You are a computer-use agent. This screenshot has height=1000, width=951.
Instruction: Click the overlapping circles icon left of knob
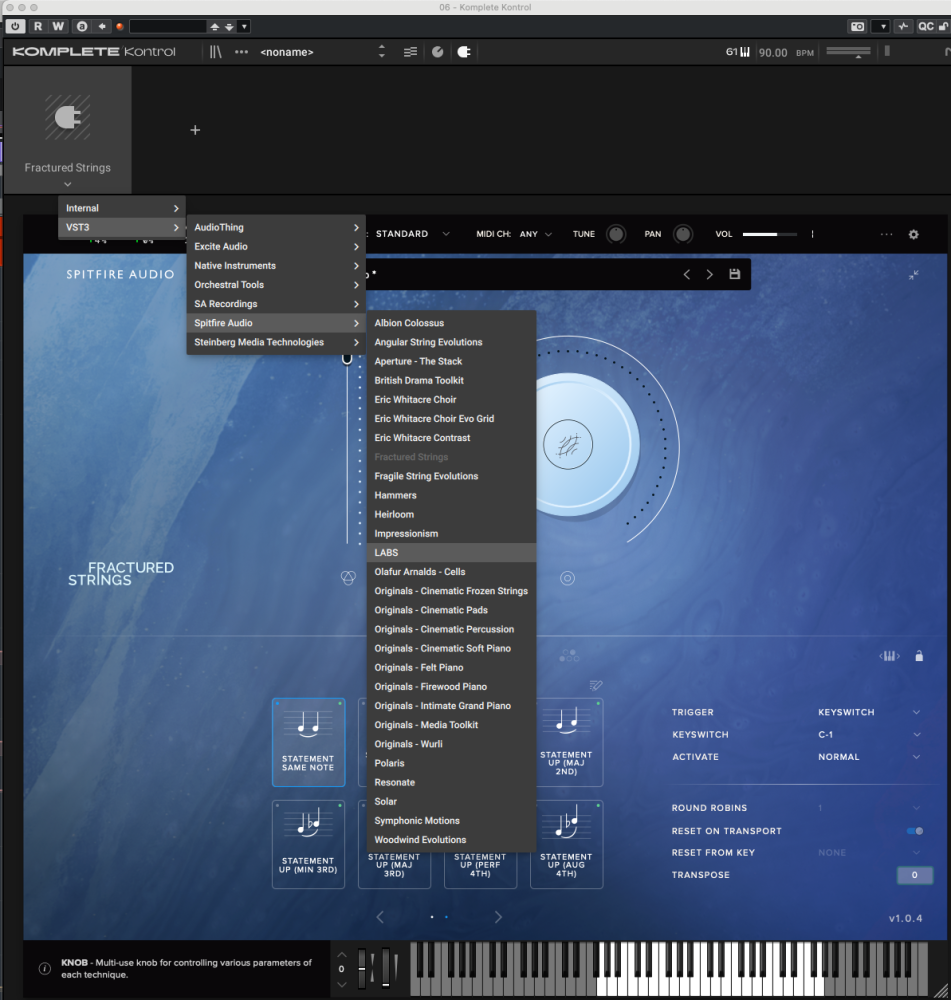click(x=348, y=578)
